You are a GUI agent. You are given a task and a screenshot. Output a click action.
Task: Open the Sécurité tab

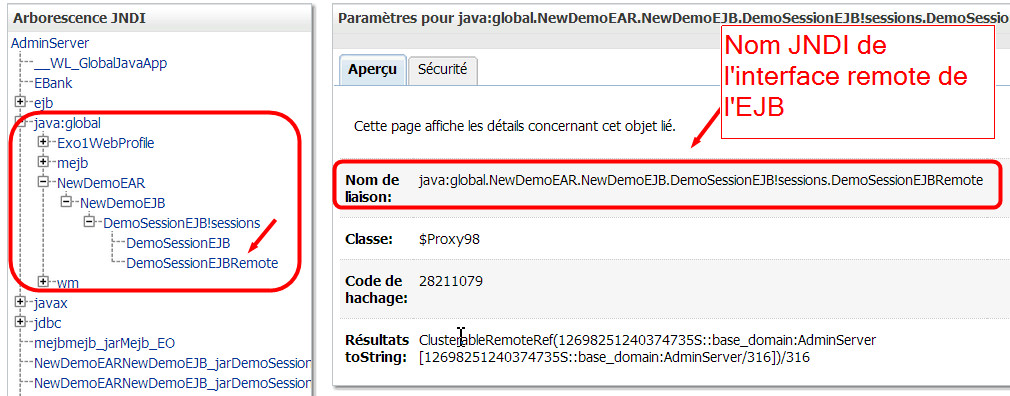click(x=443, y=70)
